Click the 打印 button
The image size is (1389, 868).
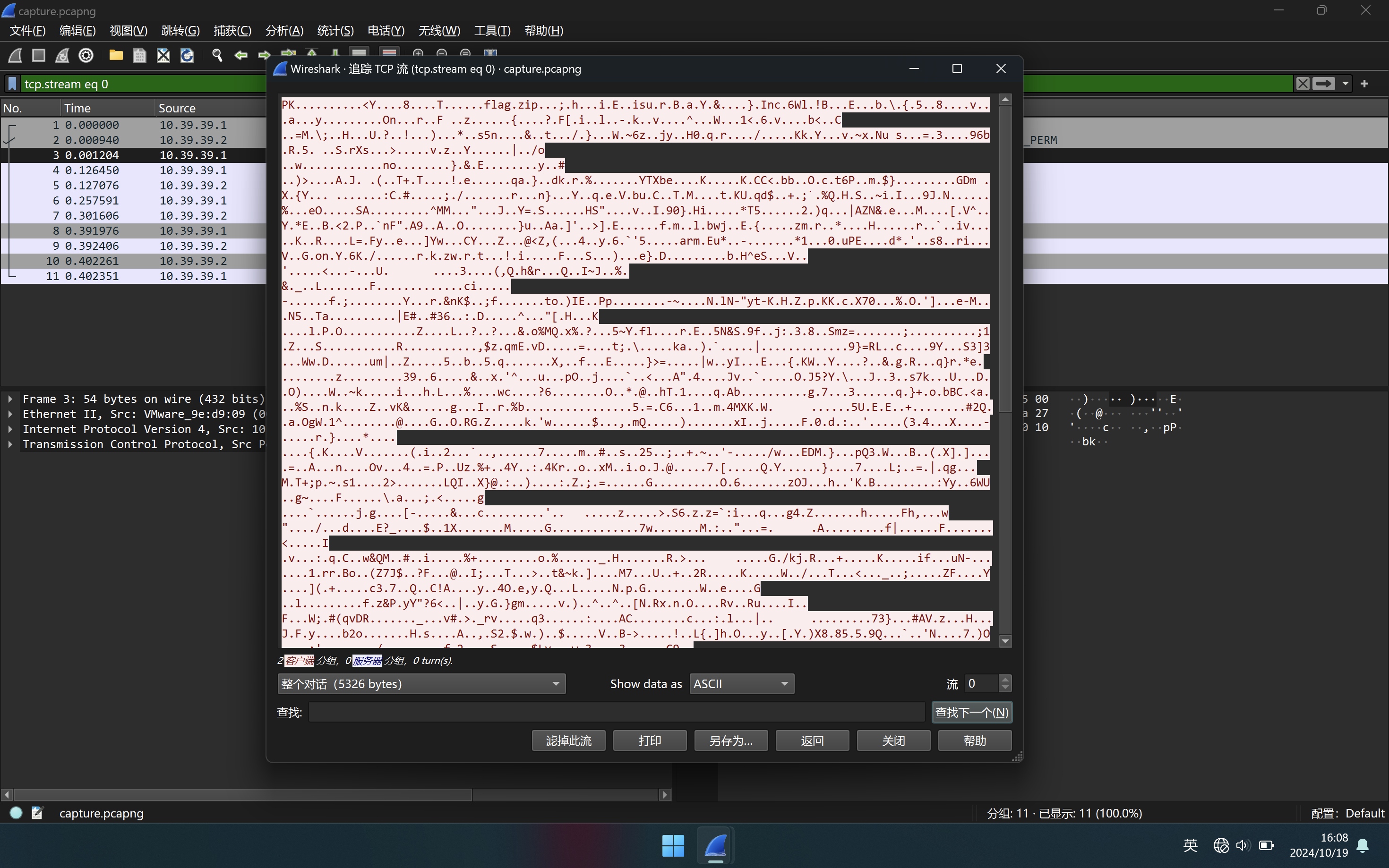click(x=650, y=740)
